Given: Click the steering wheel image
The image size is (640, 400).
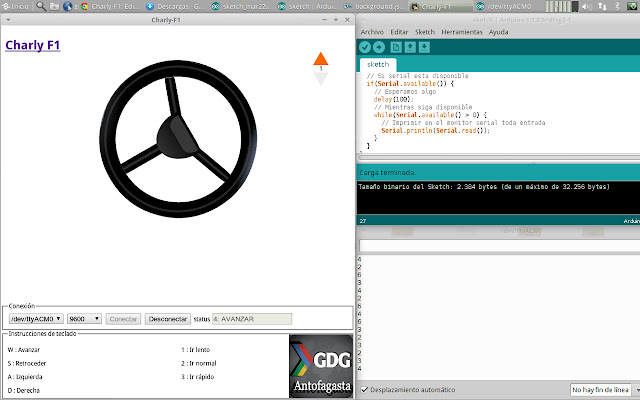Looking at the screenshot, I should (x=178, y=139).
